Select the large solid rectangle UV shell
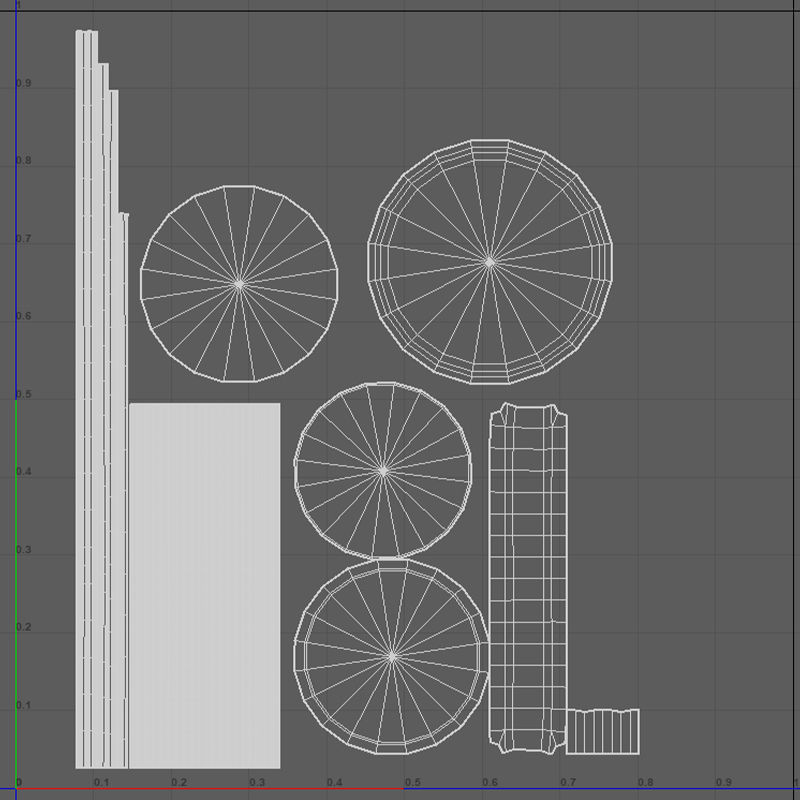The height and width of the screenshot is (800, 800). coord(205,586)
